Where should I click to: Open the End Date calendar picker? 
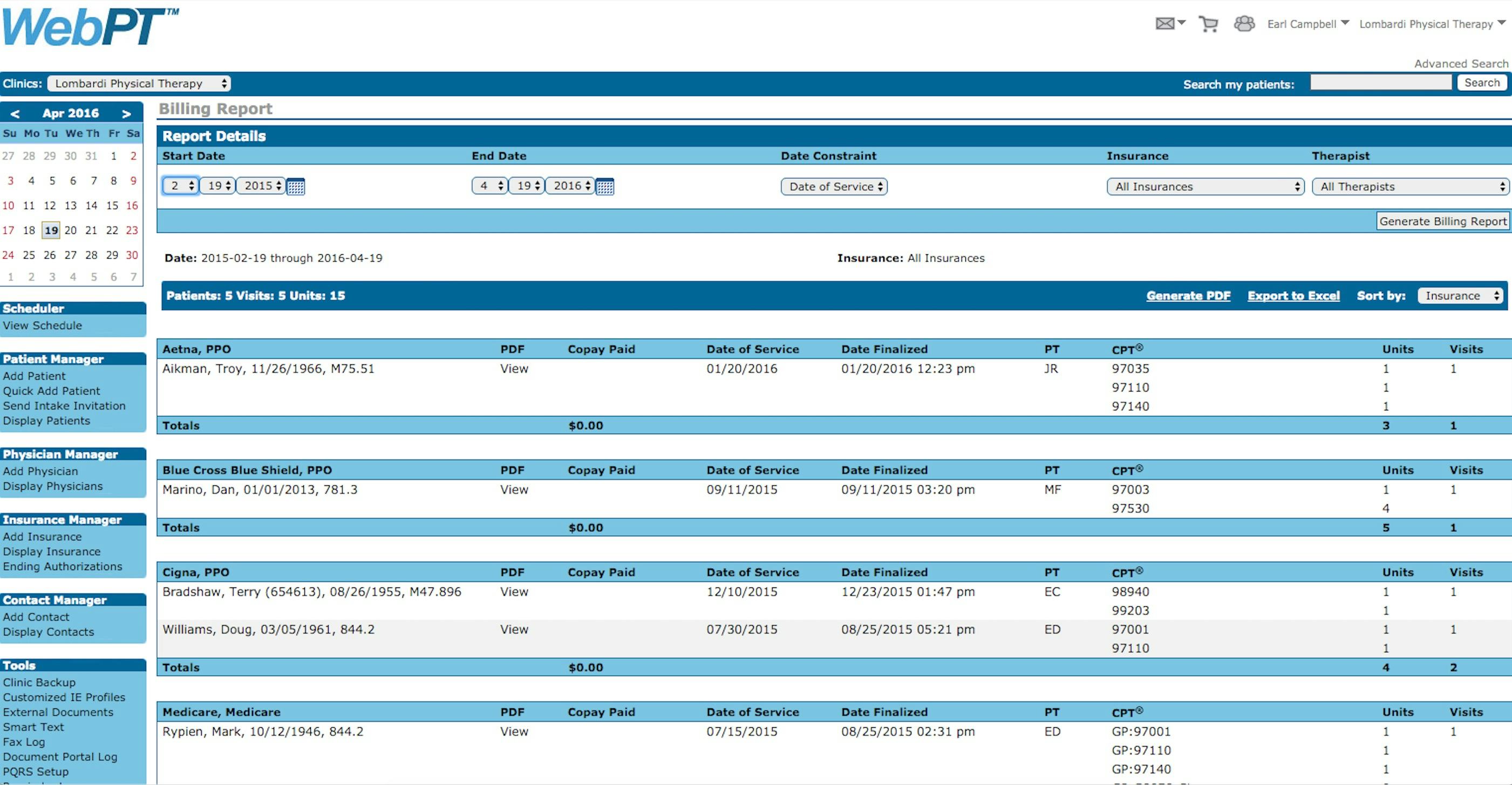(604, 187)
